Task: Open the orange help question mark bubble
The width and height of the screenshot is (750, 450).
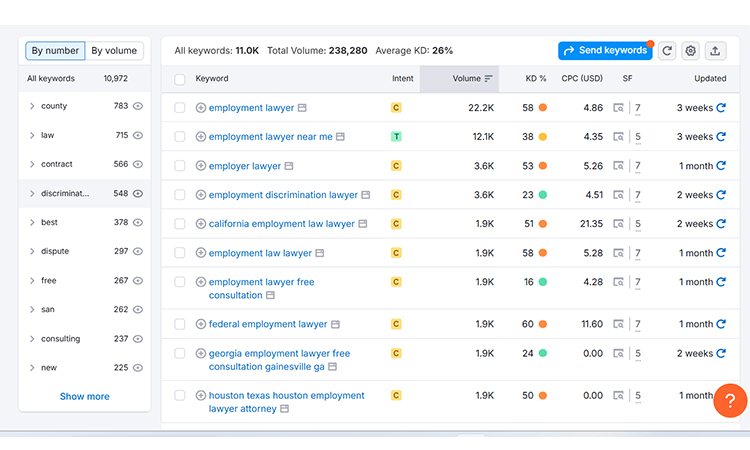Action: [730, 401]
